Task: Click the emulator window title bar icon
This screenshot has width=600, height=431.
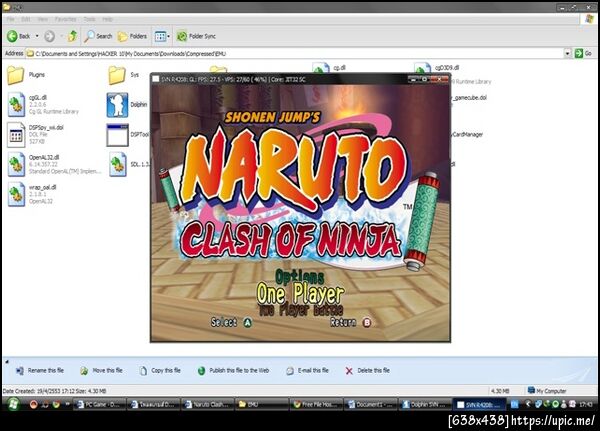Action: coord(156,79)
